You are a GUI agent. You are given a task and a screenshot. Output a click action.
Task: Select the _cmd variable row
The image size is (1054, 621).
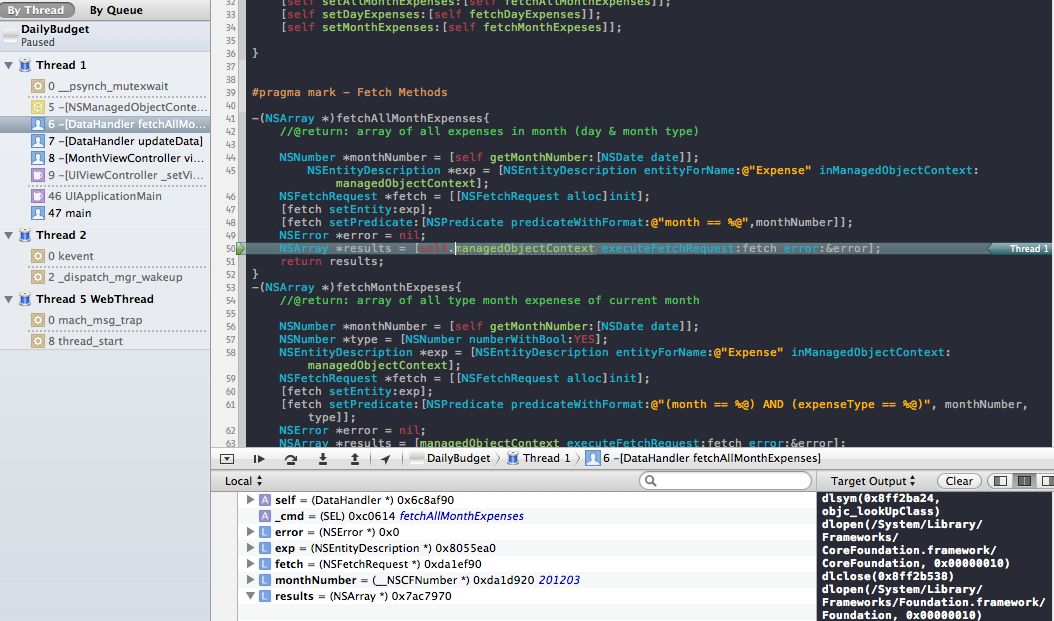pos(528,516)
